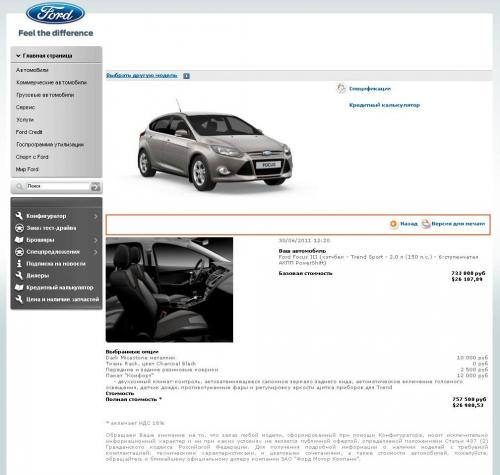Click the magnifier icon left of search field
Screen dimensions: 500x475
pos(19,186)
